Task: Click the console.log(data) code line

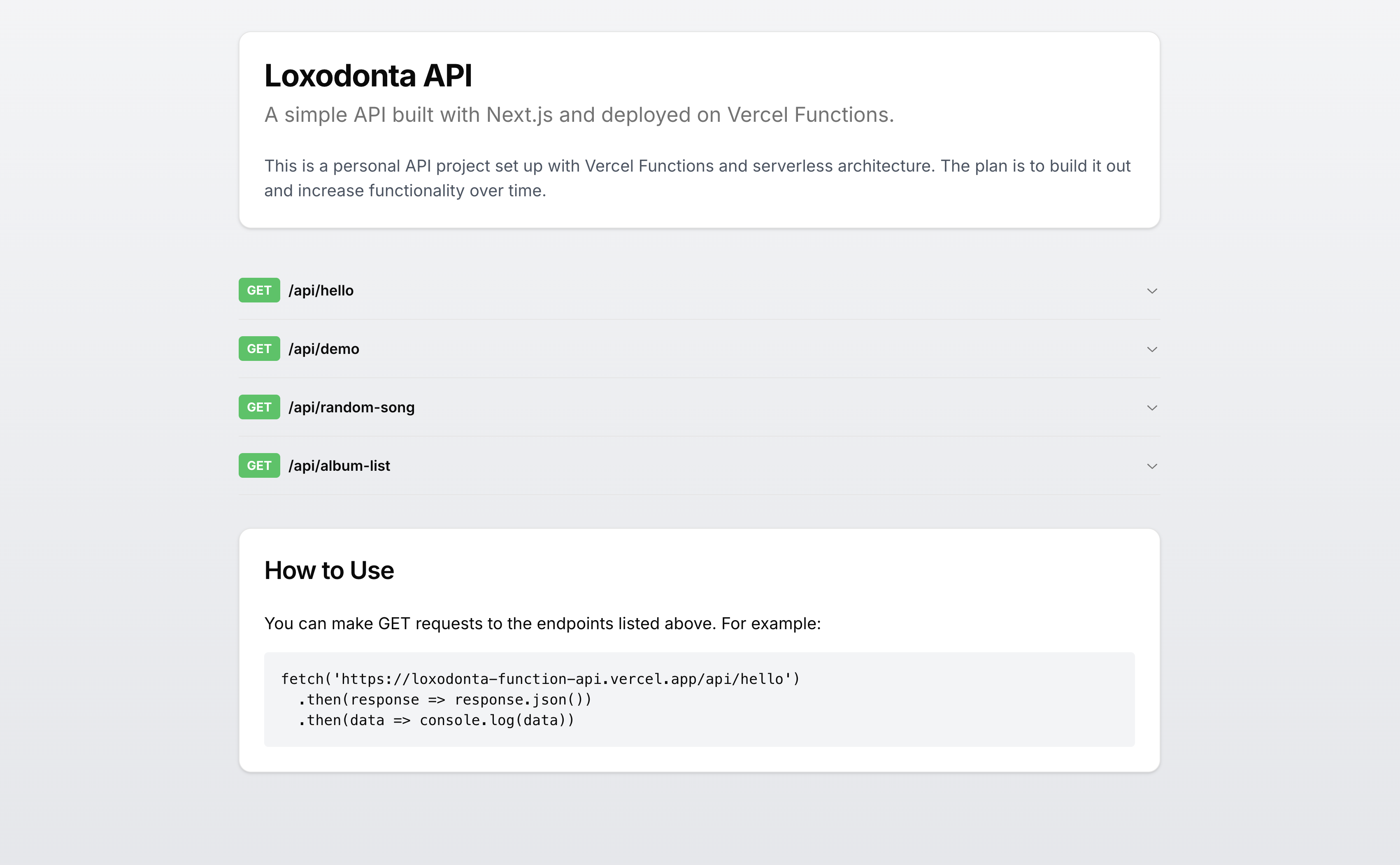Action: click(436, 720)
